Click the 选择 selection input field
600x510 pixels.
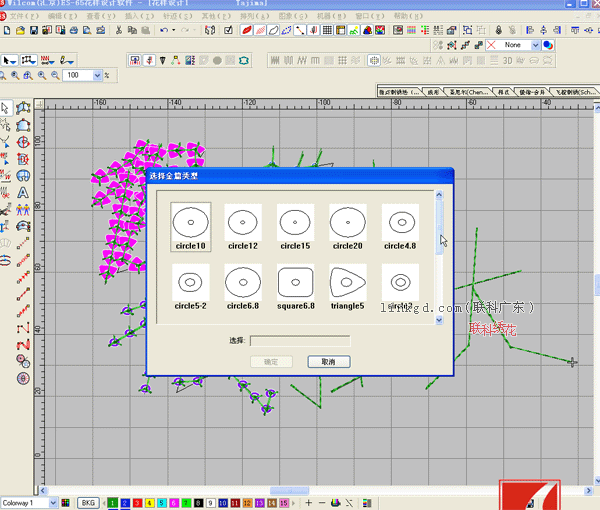tap(299, 341)
